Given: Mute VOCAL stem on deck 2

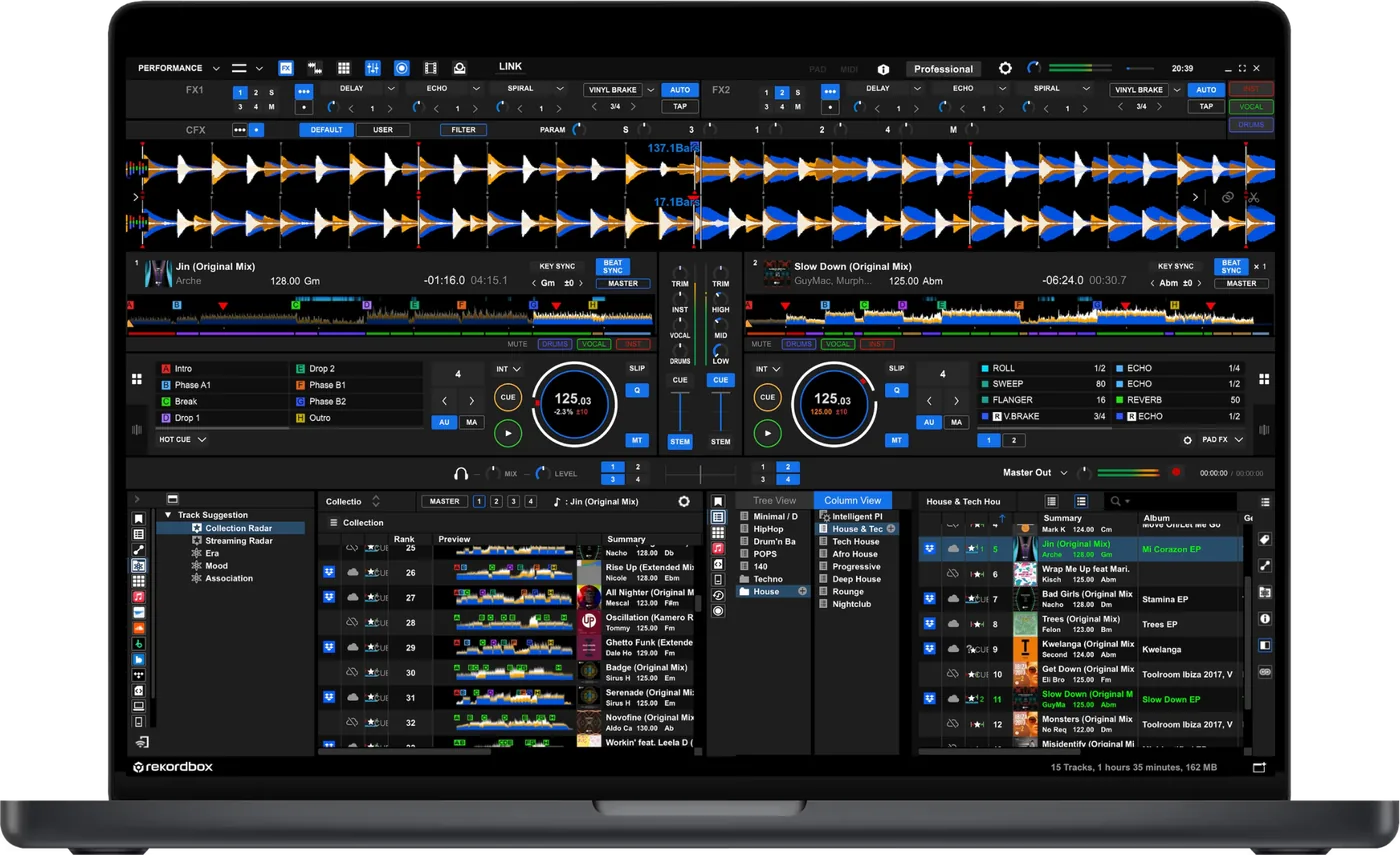Looking at the screenshot, I should [839, 344].
